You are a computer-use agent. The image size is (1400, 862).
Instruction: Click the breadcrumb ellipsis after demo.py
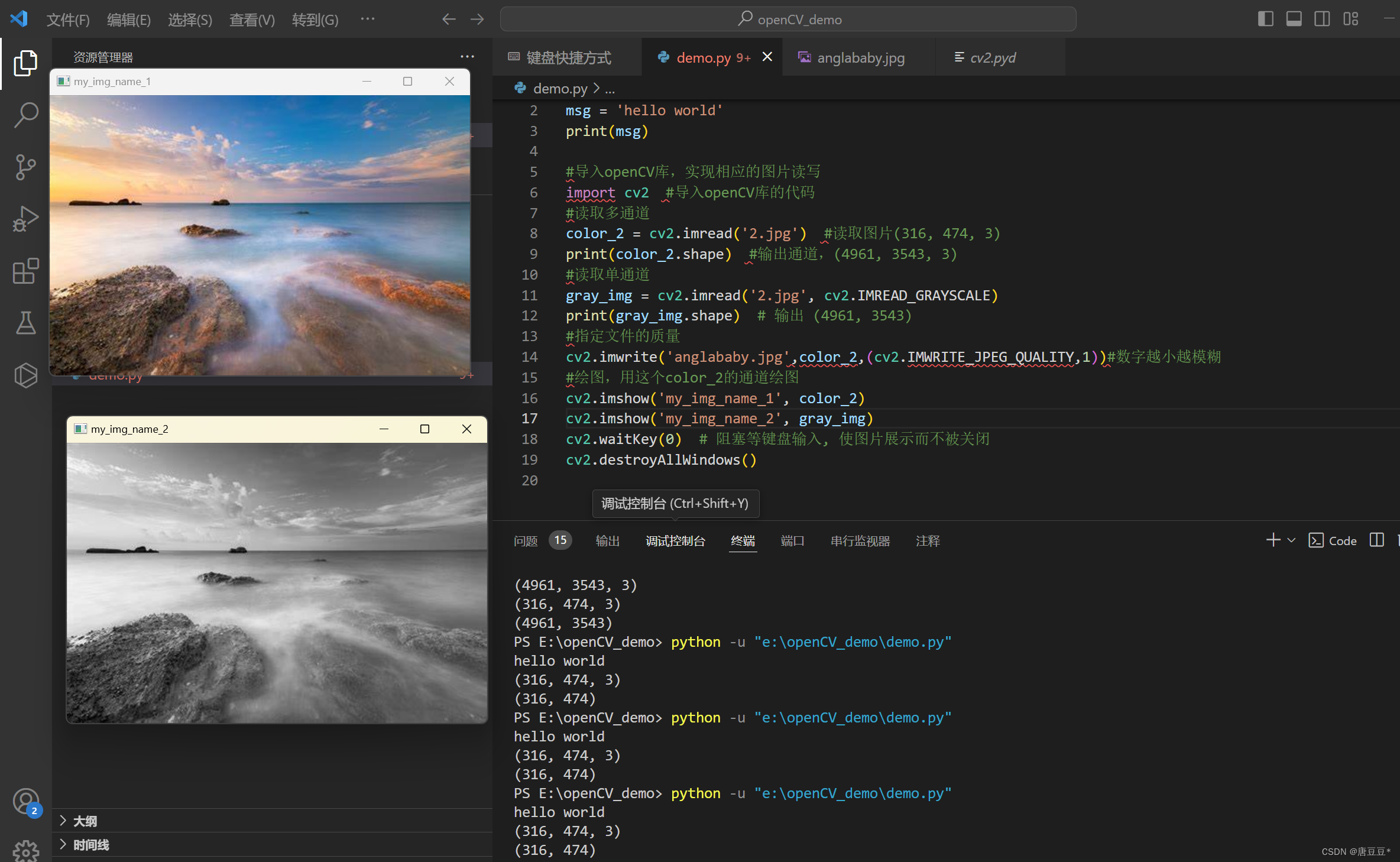point(610,89)
